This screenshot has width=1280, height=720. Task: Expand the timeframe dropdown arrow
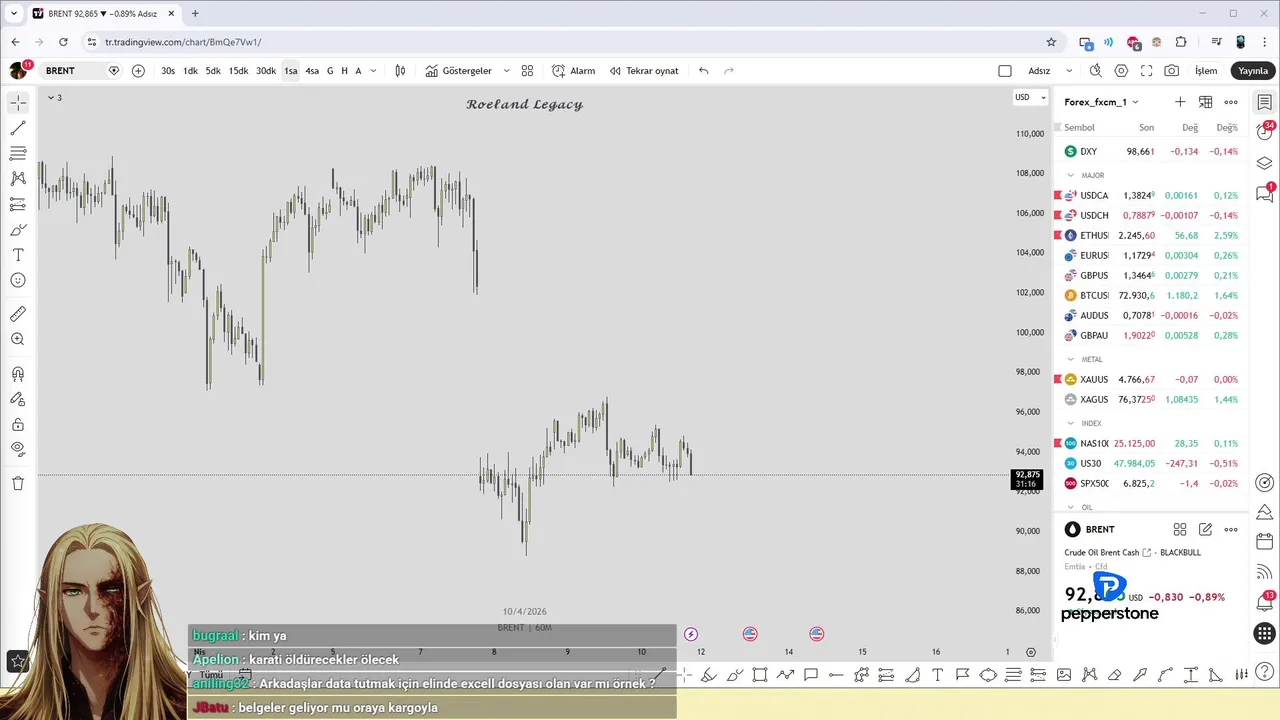[x=373, y=71]
